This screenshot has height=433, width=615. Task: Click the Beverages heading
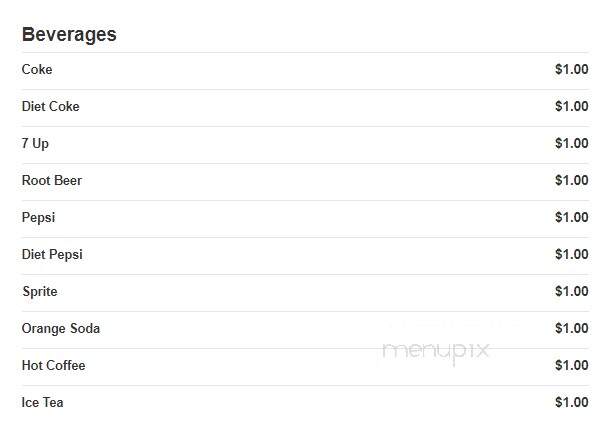69,35
